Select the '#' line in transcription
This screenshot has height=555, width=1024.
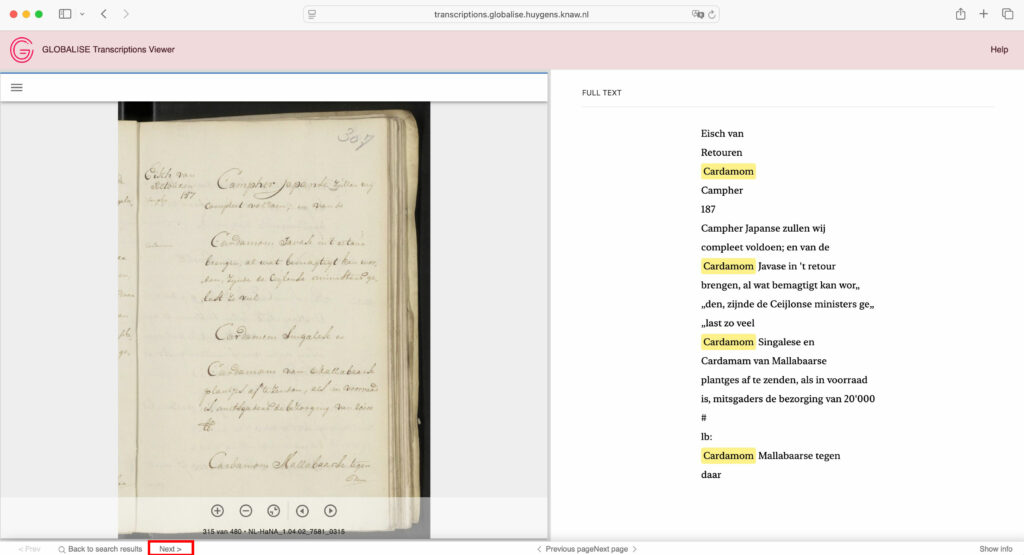coord(703,417)
